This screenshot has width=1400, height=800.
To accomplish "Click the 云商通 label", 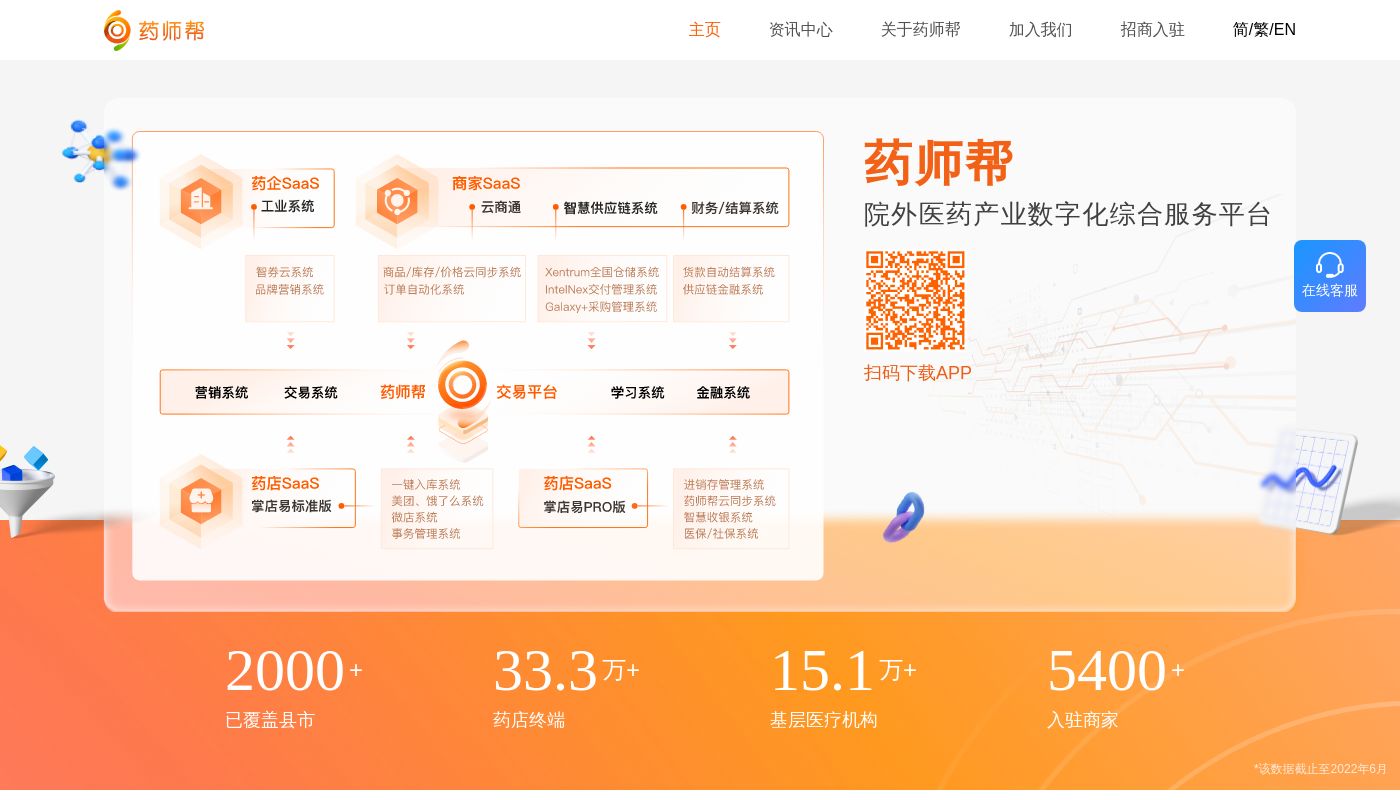I will click(x=501, y=207).
